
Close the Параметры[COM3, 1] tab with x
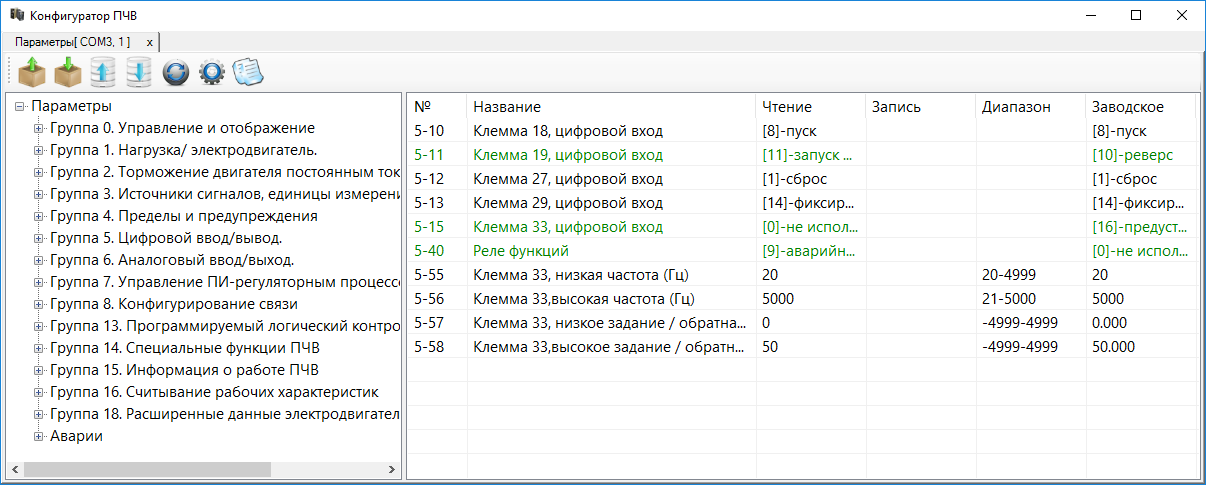[x=150, y=42]
